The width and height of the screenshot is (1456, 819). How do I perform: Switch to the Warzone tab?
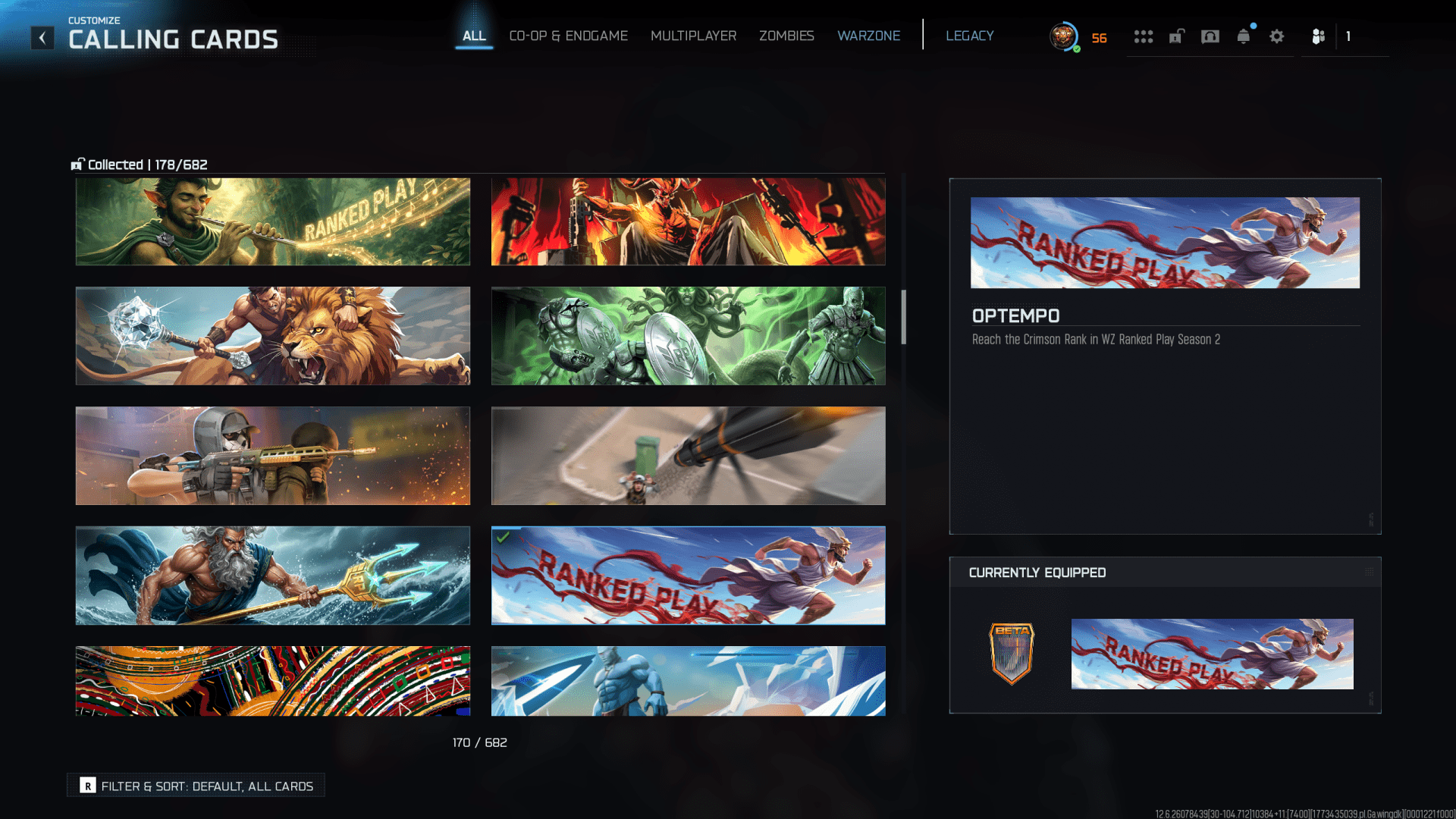tap(868, 36)
